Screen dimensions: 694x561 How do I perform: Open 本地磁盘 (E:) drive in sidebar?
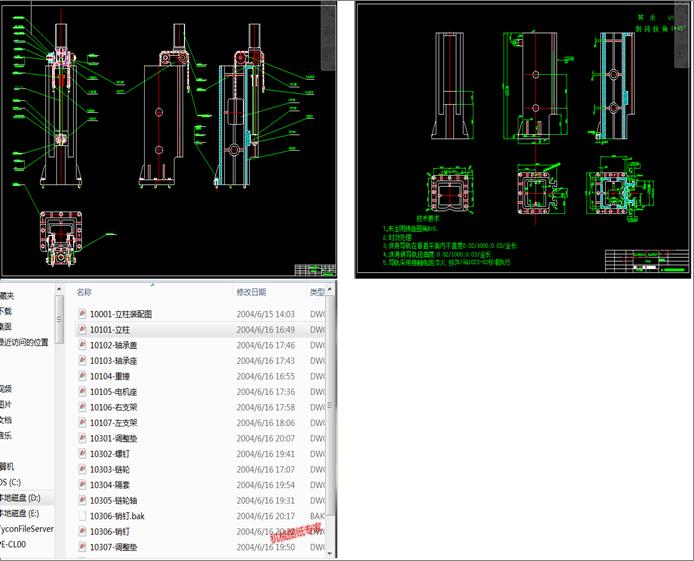tap(21, 513)
